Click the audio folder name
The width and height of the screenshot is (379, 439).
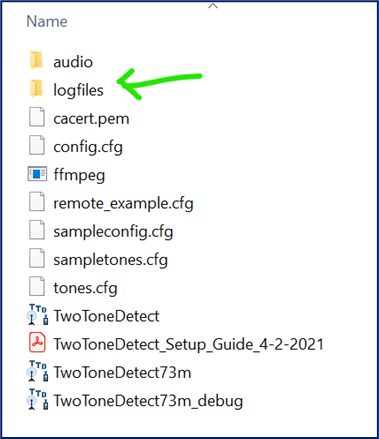coord(73,62)
